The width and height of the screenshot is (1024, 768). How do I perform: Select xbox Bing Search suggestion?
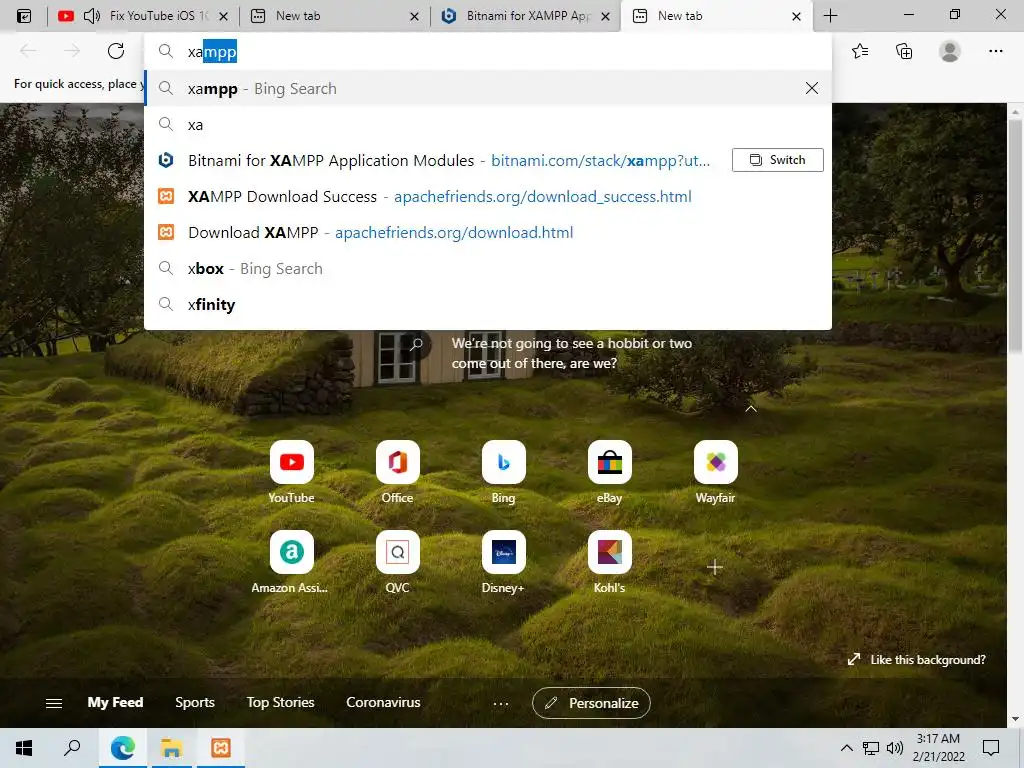pos(487,268)
